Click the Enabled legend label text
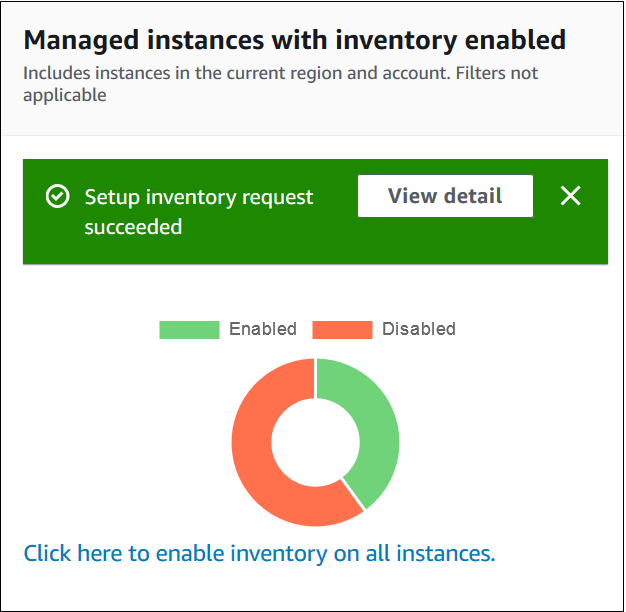Viewport: 626px width, 612px height. pyautogui.click(x=262, y=329)
